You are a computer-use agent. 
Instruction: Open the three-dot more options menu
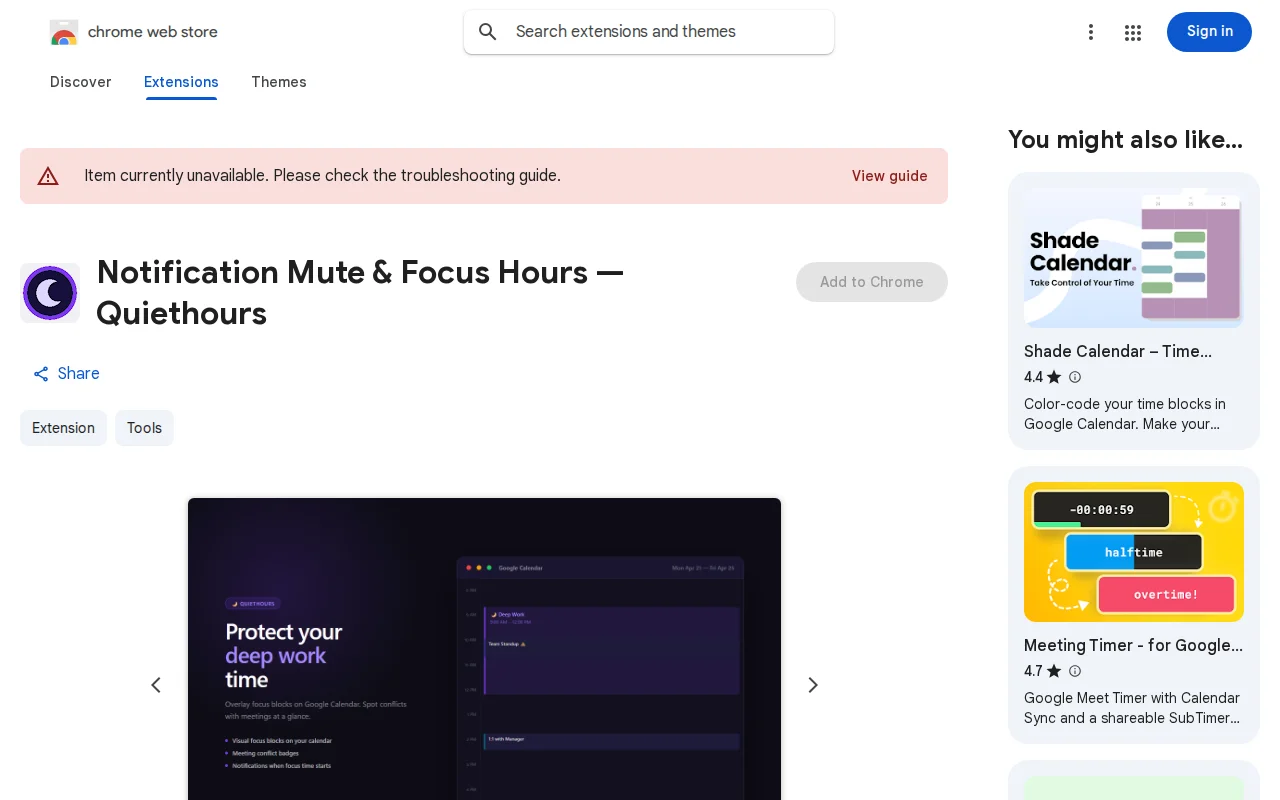coord(1091,32)
